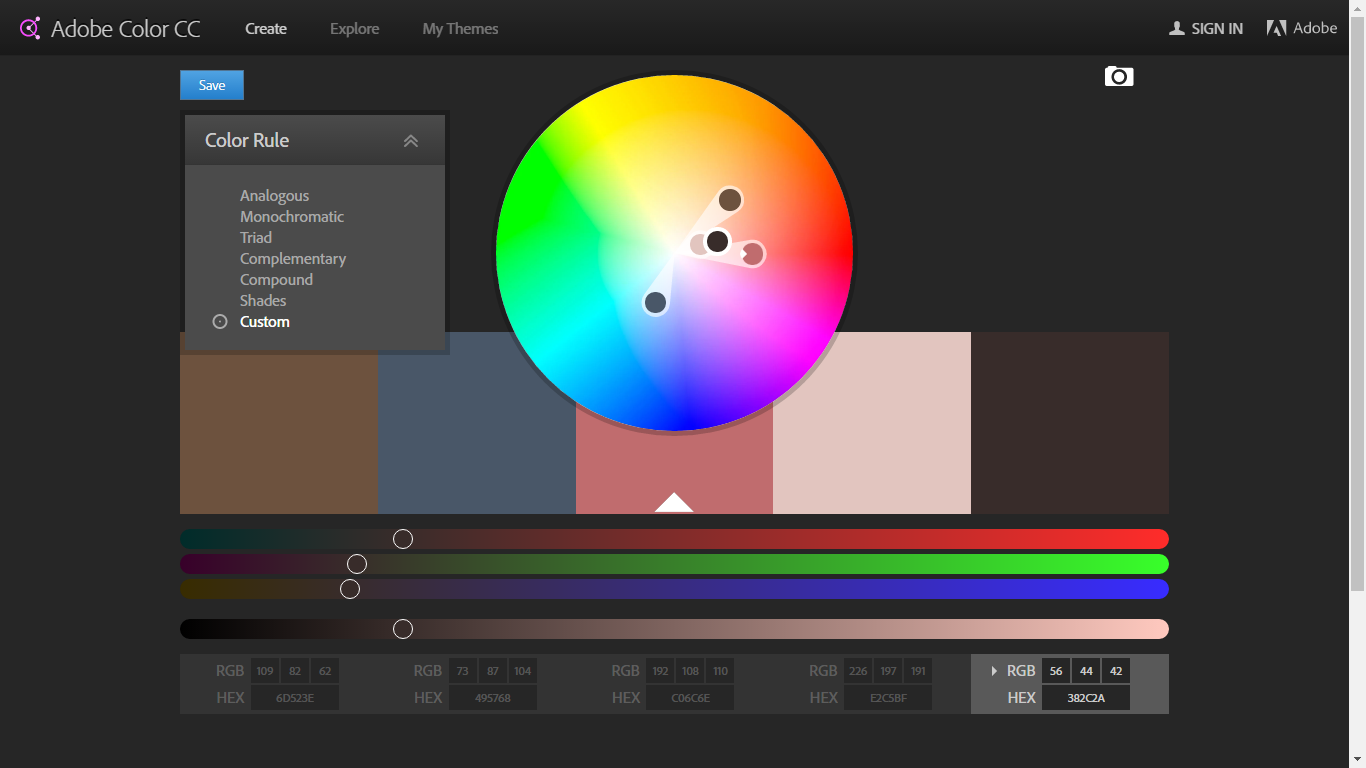Click red value field showing 73
The image size is (1366, 768).
[463, 671]
